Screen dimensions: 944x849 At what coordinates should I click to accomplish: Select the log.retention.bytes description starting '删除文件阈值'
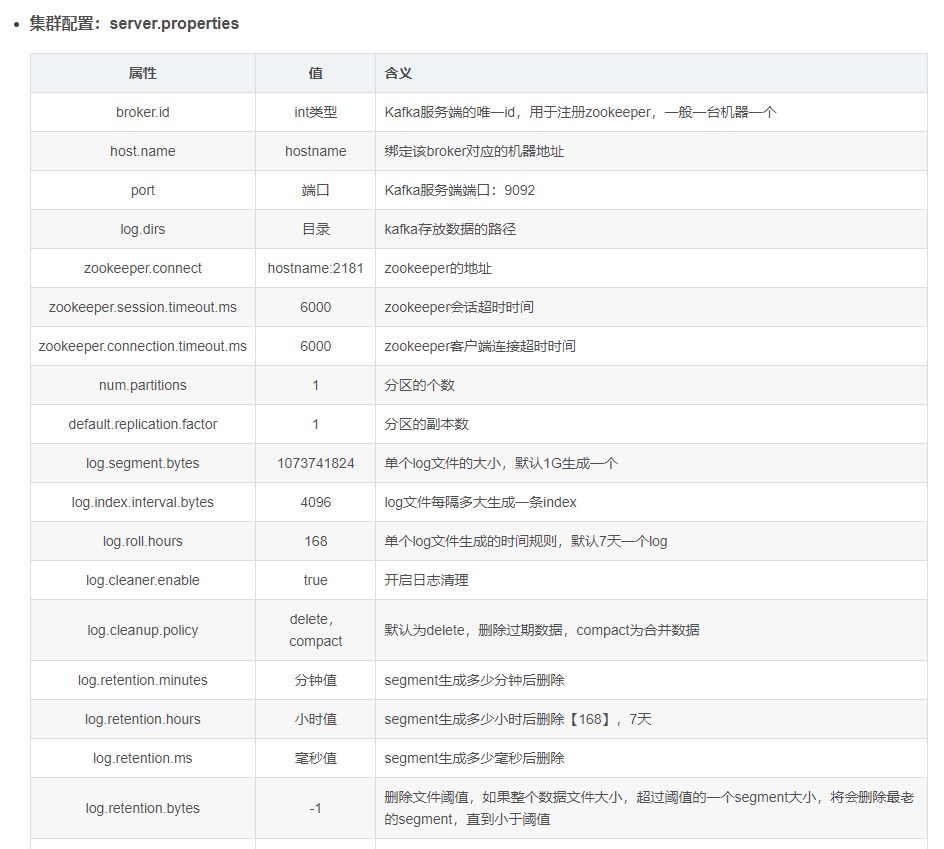coord(649,809)
